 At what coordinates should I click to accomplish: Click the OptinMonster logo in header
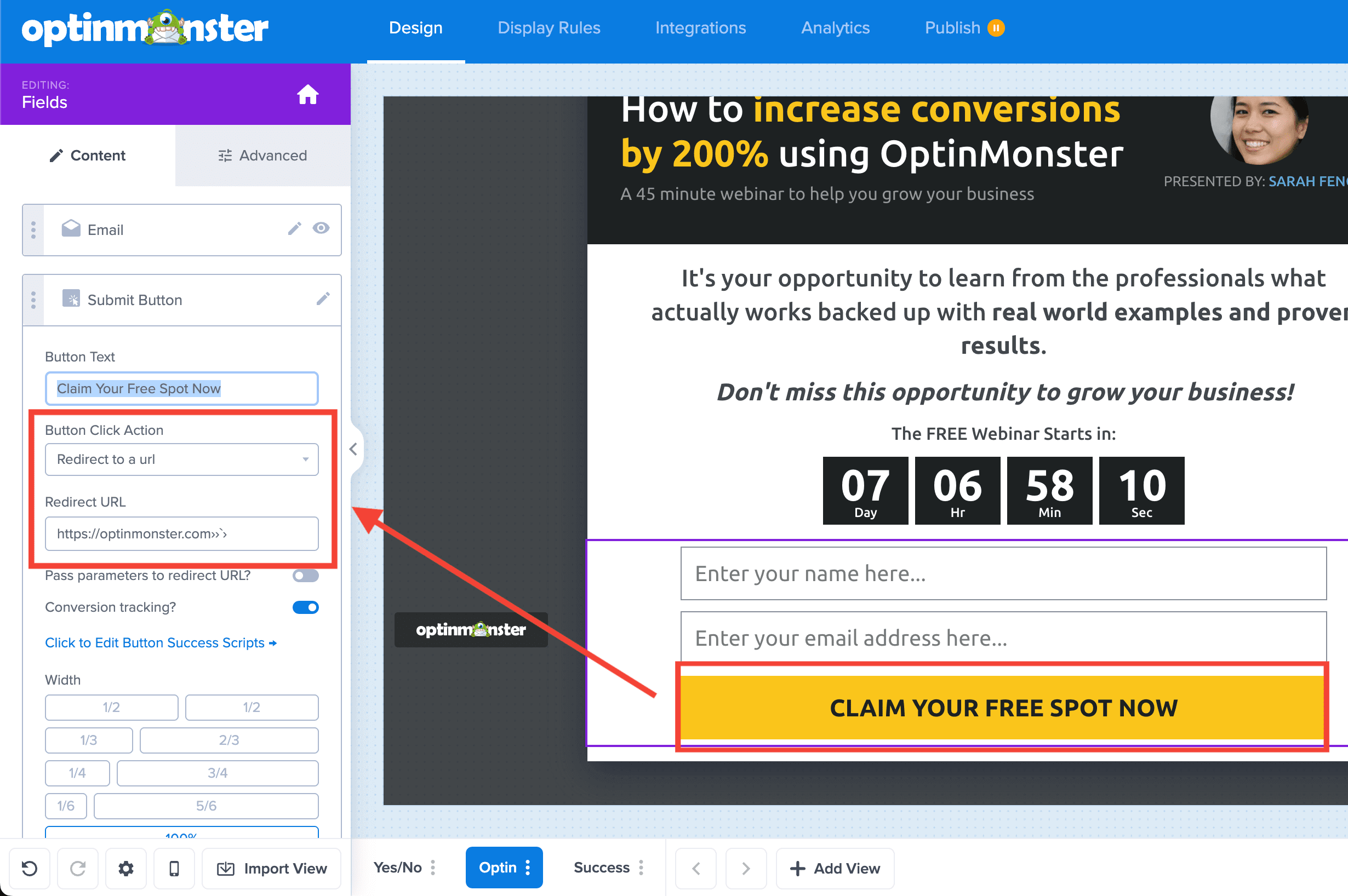tap(145, 28)
